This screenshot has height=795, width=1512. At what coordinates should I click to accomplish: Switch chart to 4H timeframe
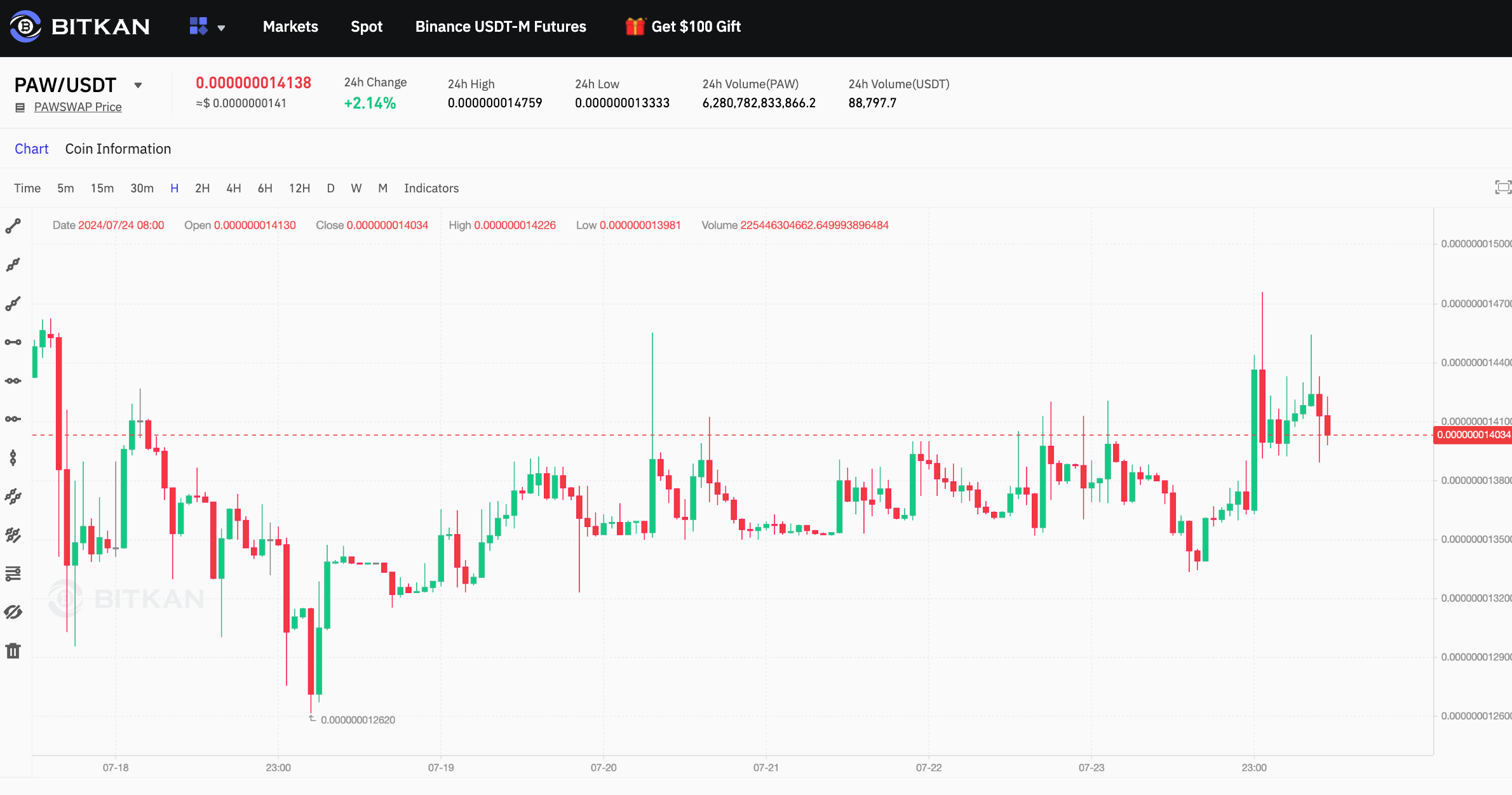coord(234,188)
